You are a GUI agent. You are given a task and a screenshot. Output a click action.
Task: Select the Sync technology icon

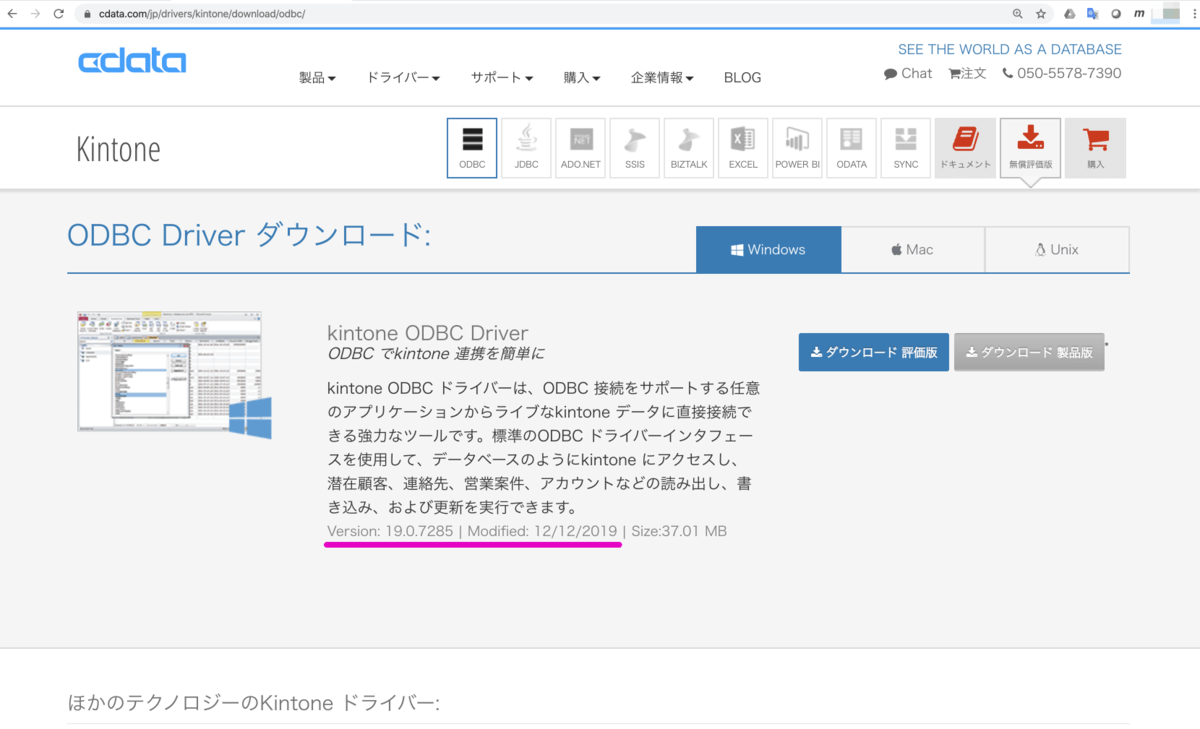click(x=906, y=148)
